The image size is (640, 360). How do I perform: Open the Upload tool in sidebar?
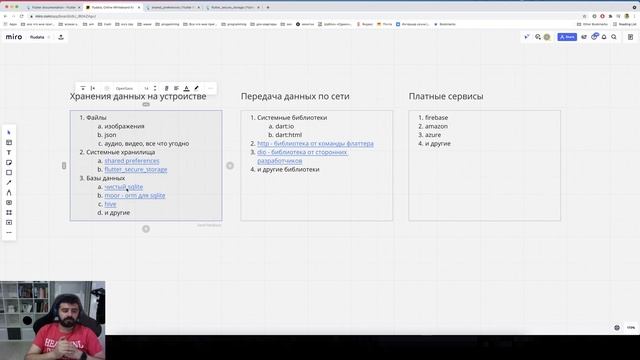(9, 222)
